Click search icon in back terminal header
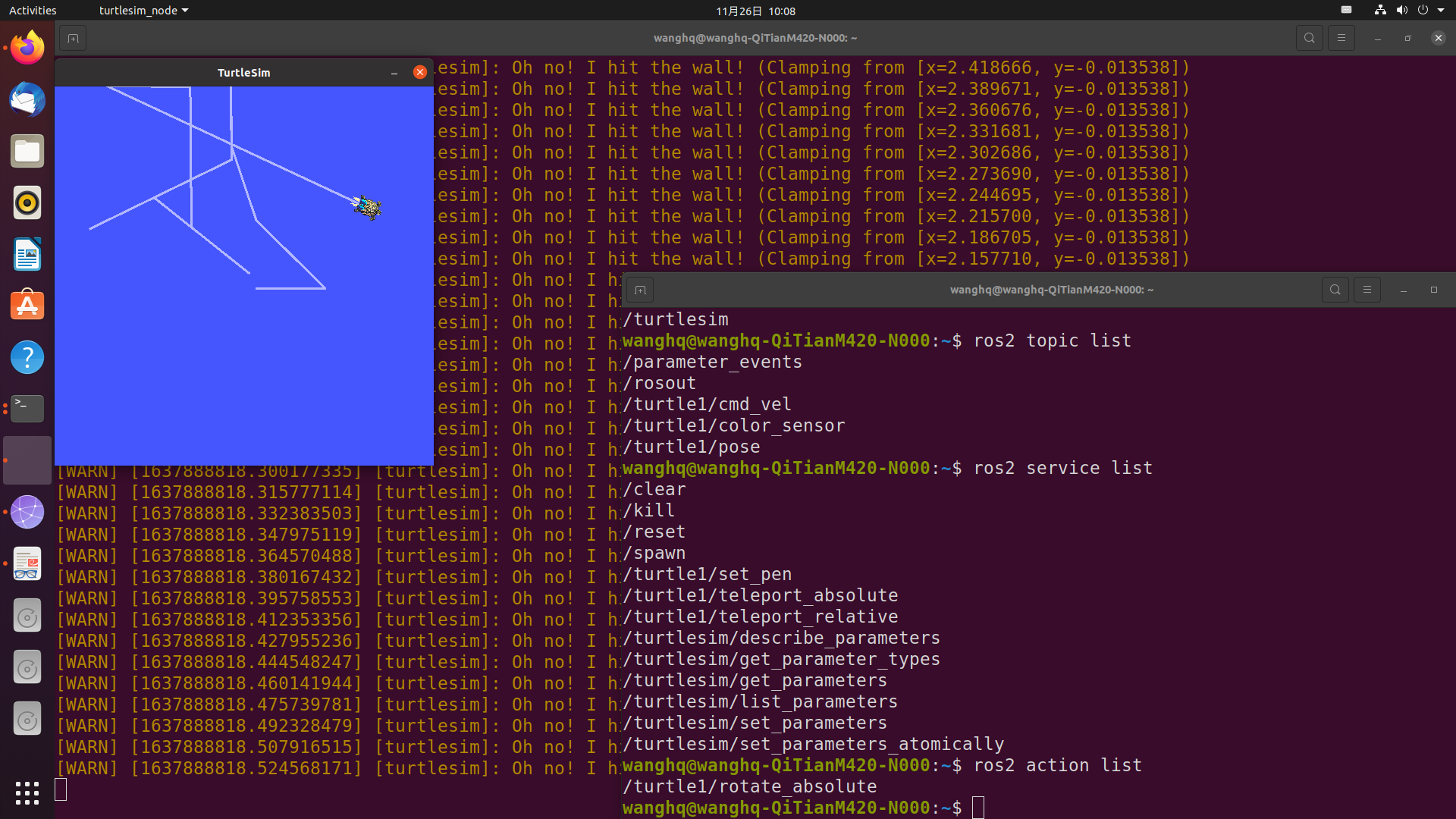This screenshot has height=819, width=1456. pos(1309,38)
